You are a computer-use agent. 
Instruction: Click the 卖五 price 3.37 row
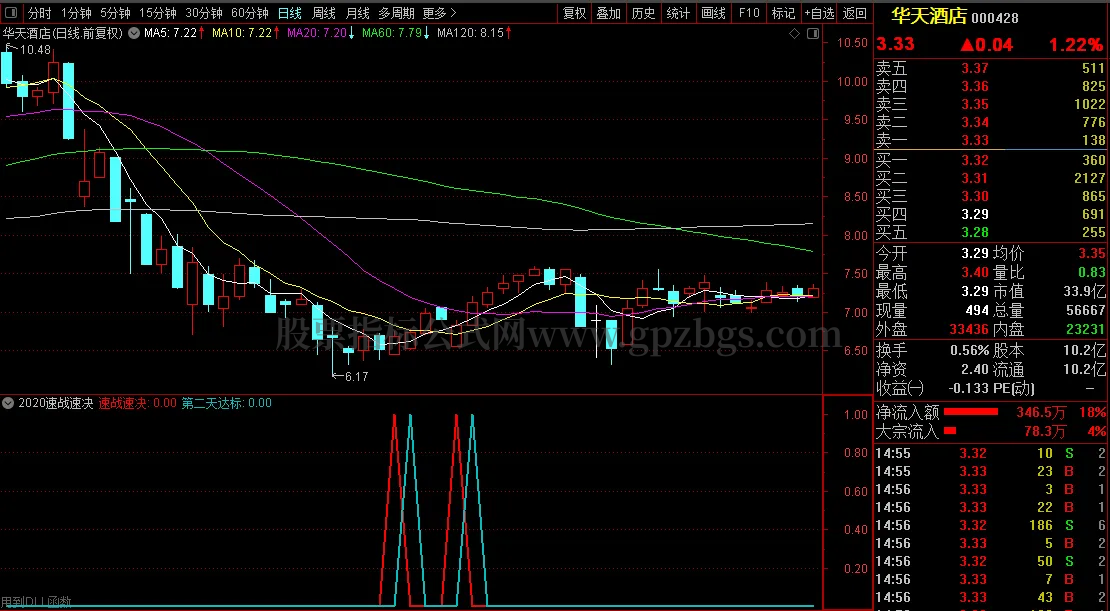click(x=991, y=68)
